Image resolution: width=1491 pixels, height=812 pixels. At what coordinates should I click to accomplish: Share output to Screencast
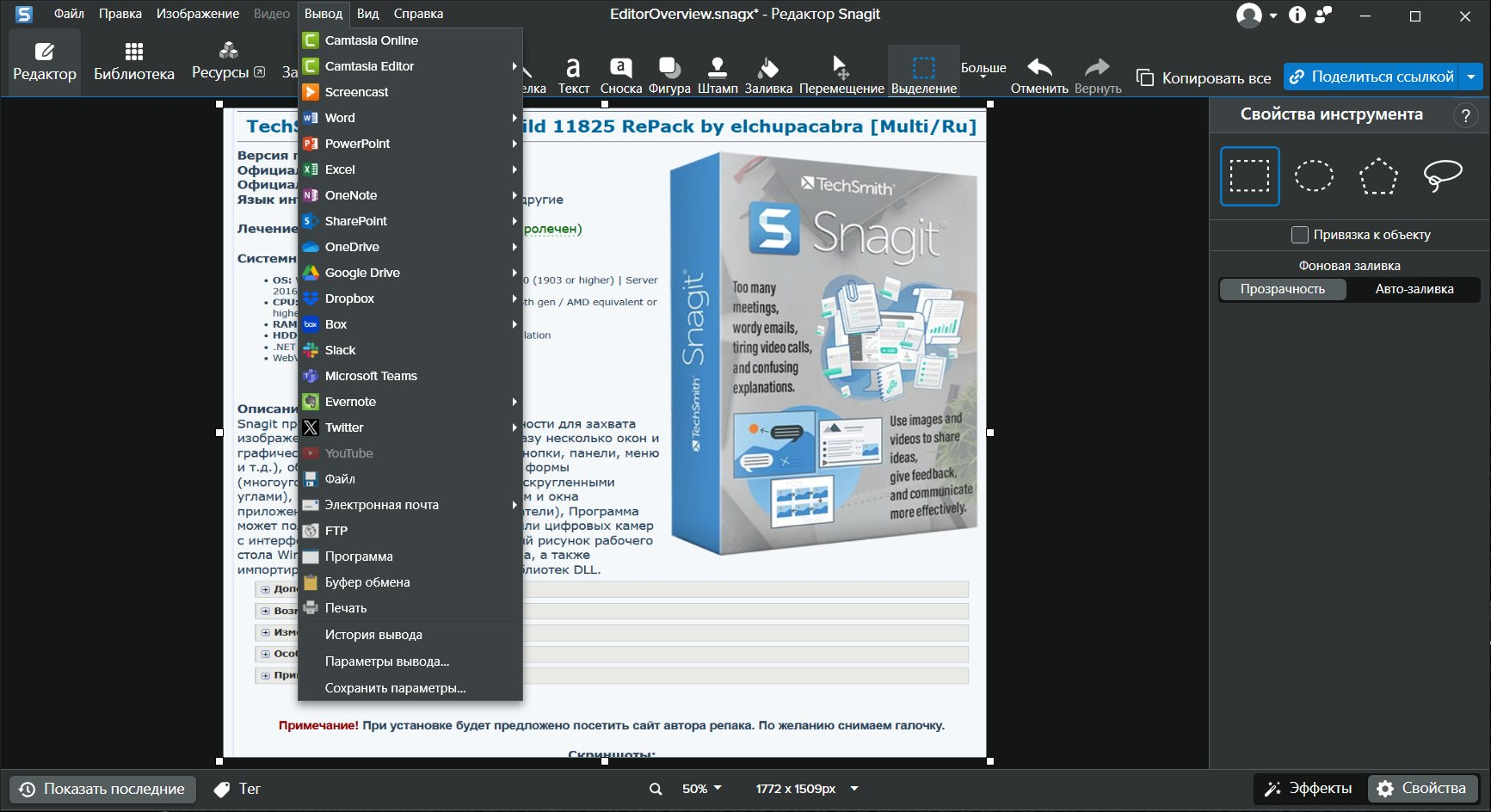click(410, 92)
